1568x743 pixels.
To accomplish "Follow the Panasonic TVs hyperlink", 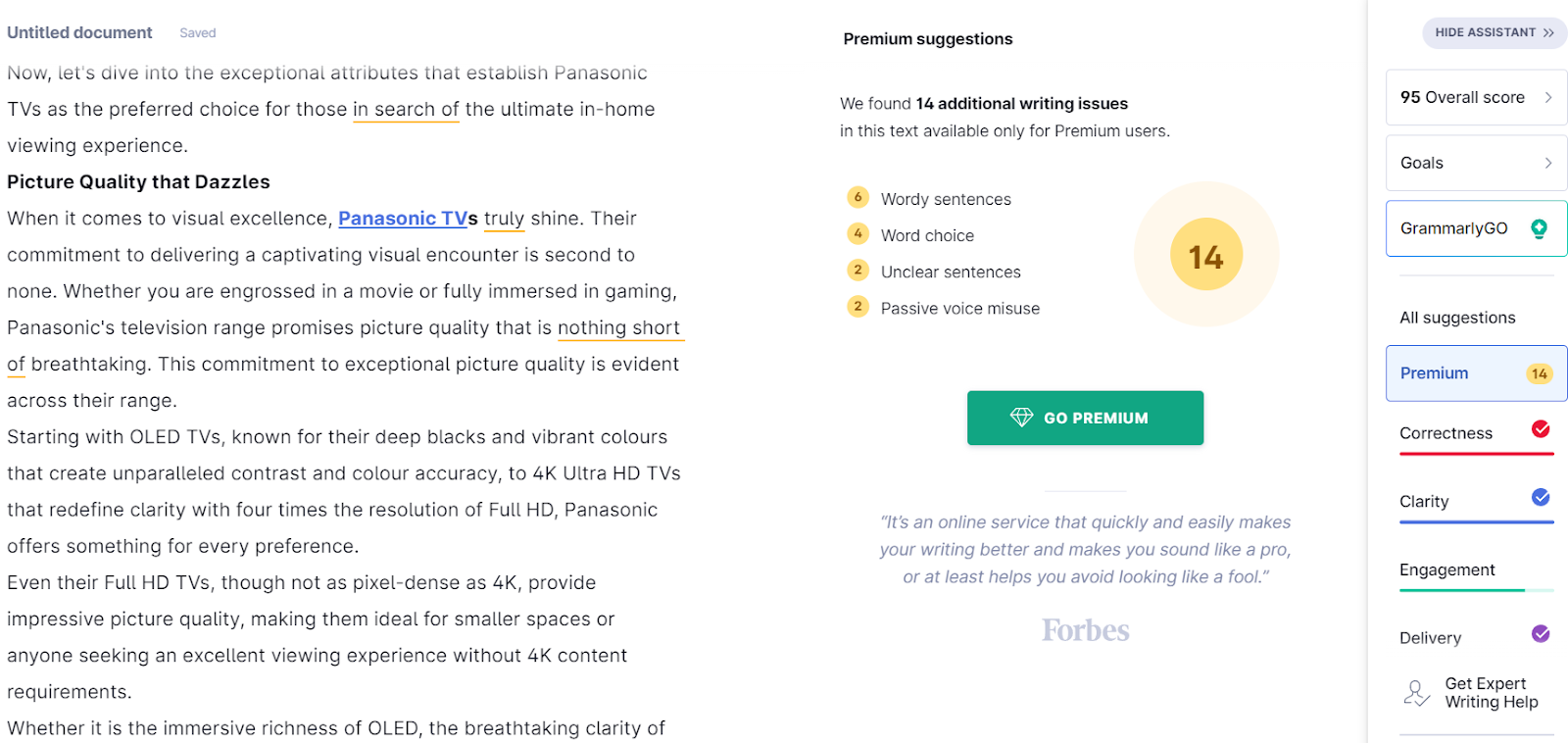I will pos(401,219).
